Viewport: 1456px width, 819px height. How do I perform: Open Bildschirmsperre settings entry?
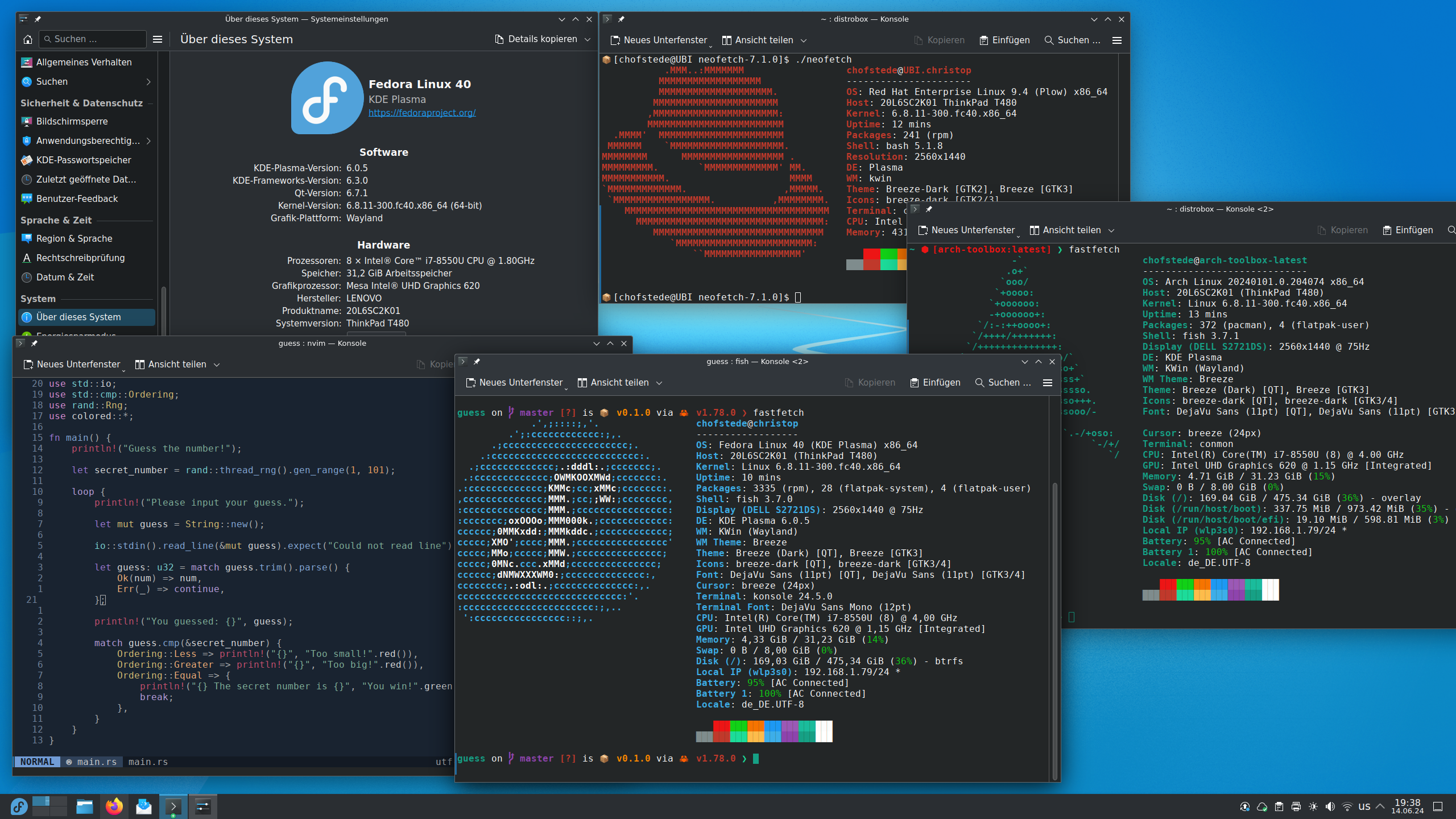point(72,122)
